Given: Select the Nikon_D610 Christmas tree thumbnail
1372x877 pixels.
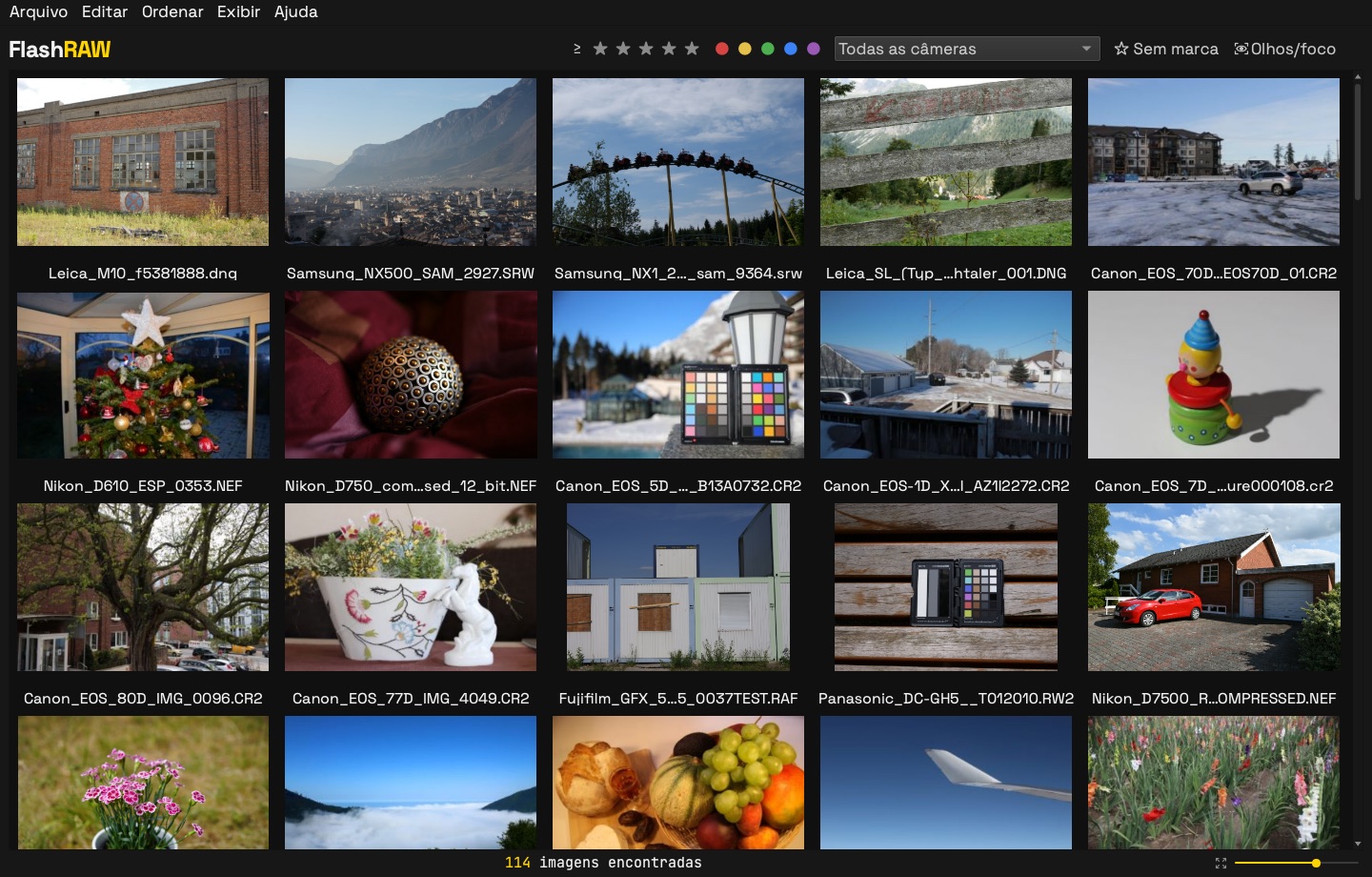Looking at the screenshot, I should (143, 375).
